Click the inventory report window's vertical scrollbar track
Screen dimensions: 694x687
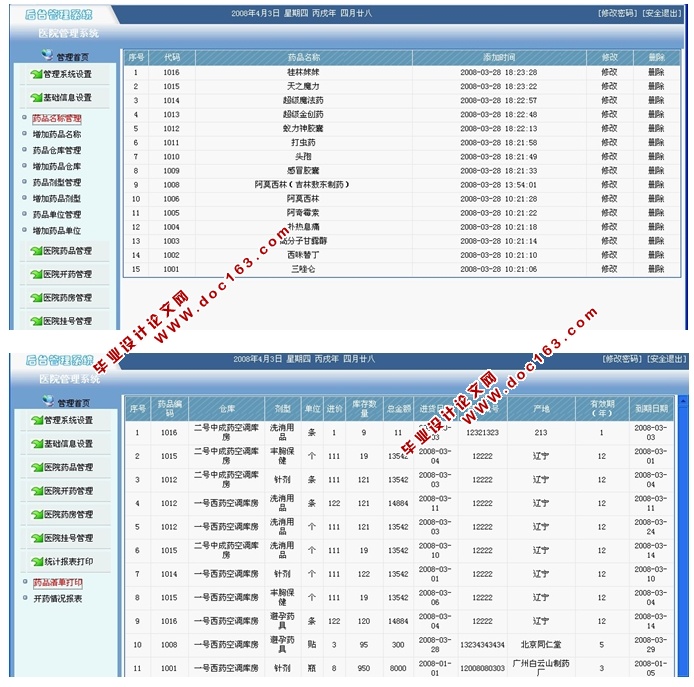point(682,540)
